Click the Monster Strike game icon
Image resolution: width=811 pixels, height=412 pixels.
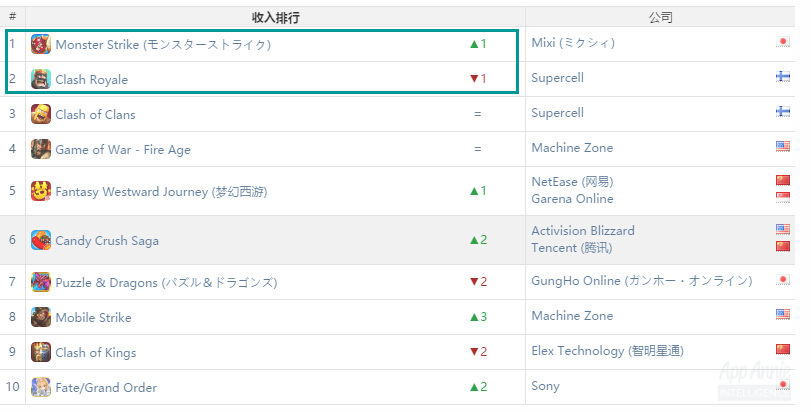(41, 44)
